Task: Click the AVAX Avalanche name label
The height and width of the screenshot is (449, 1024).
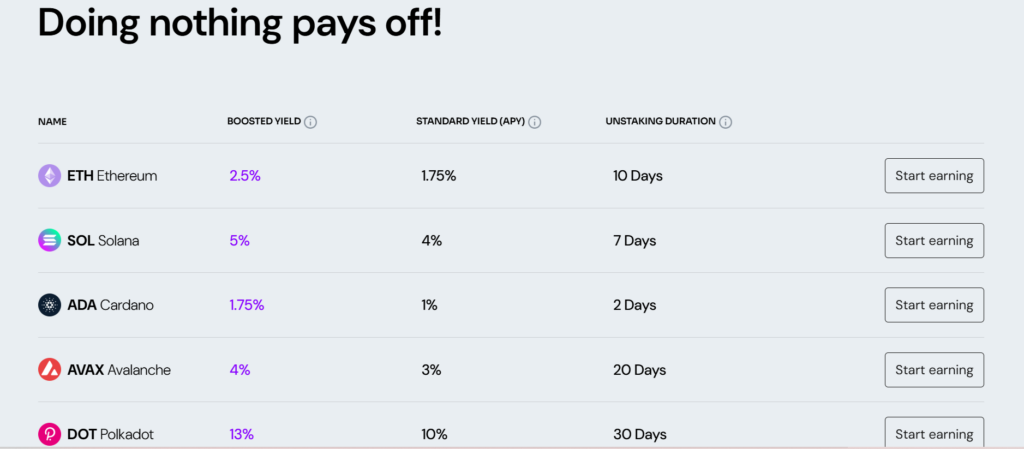Action: coord(119,370)
